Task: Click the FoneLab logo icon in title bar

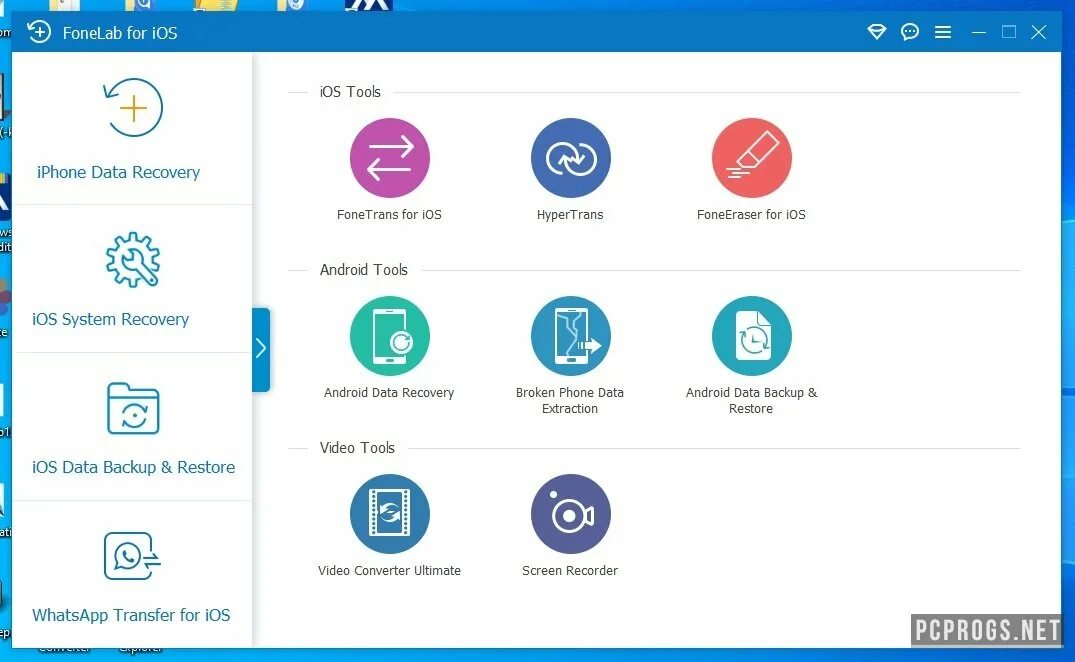Action: click(x=39, y=32)
